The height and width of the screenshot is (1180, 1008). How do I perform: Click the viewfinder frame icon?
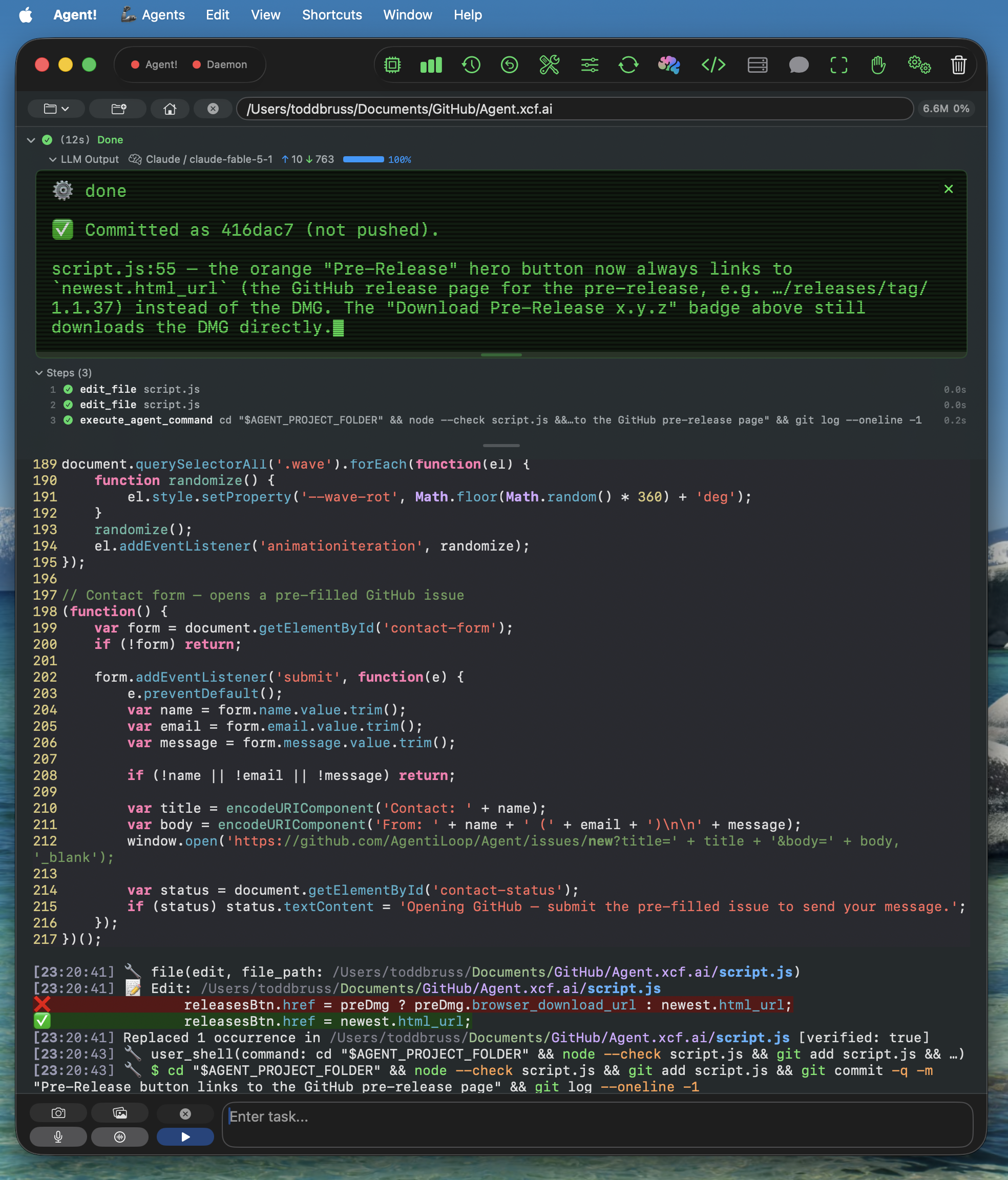point(838,65)
